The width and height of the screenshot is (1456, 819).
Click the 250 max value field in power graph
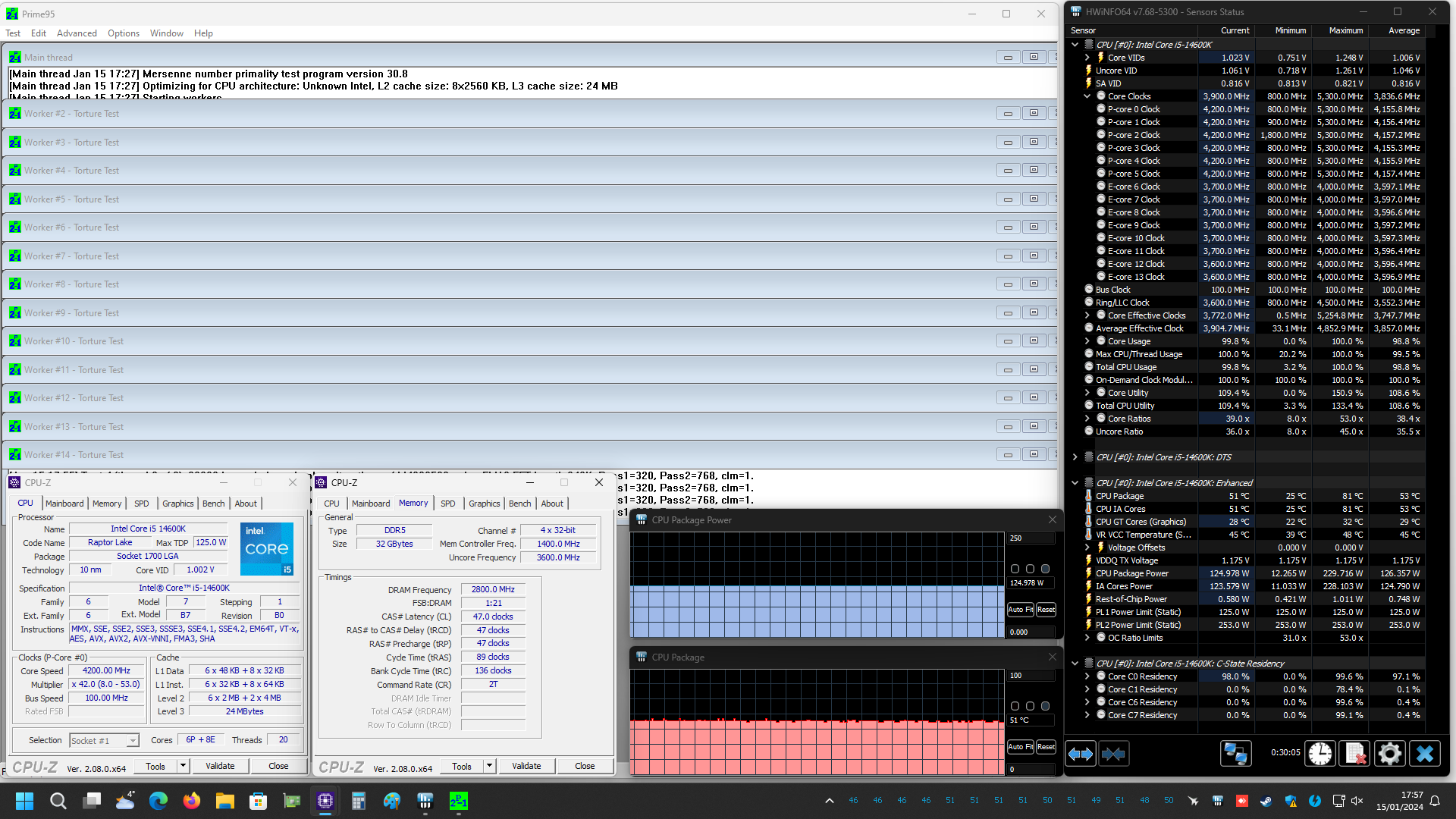(1031, 538)
